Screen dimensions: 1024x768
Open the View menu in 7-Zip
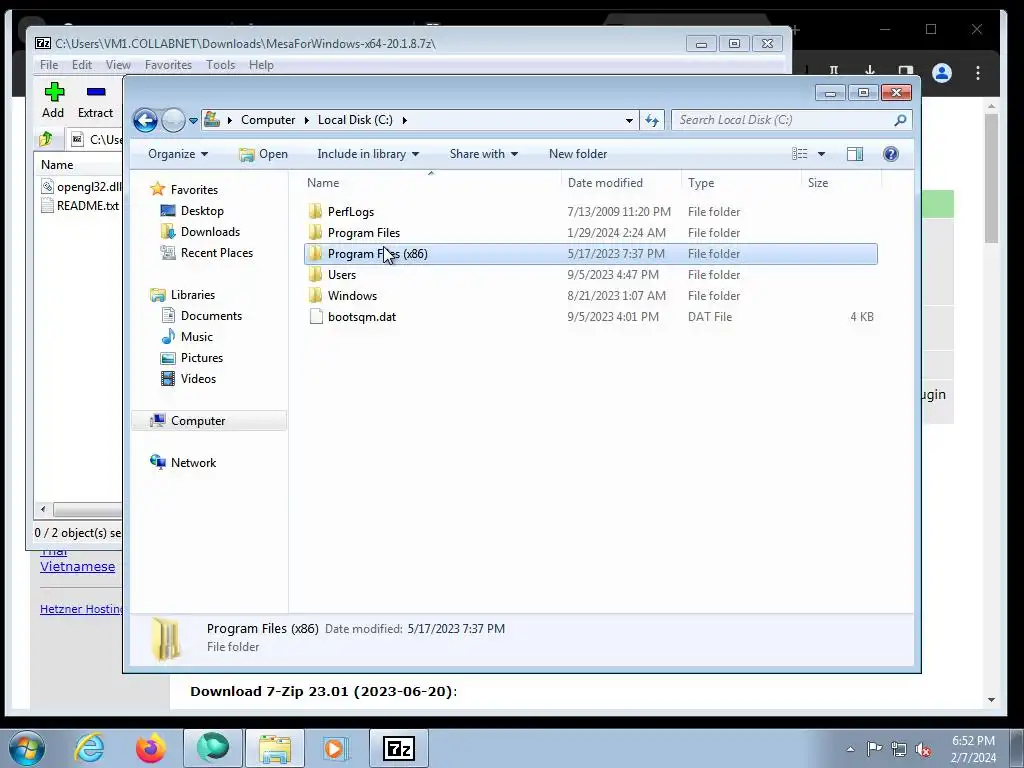point(118,65)
